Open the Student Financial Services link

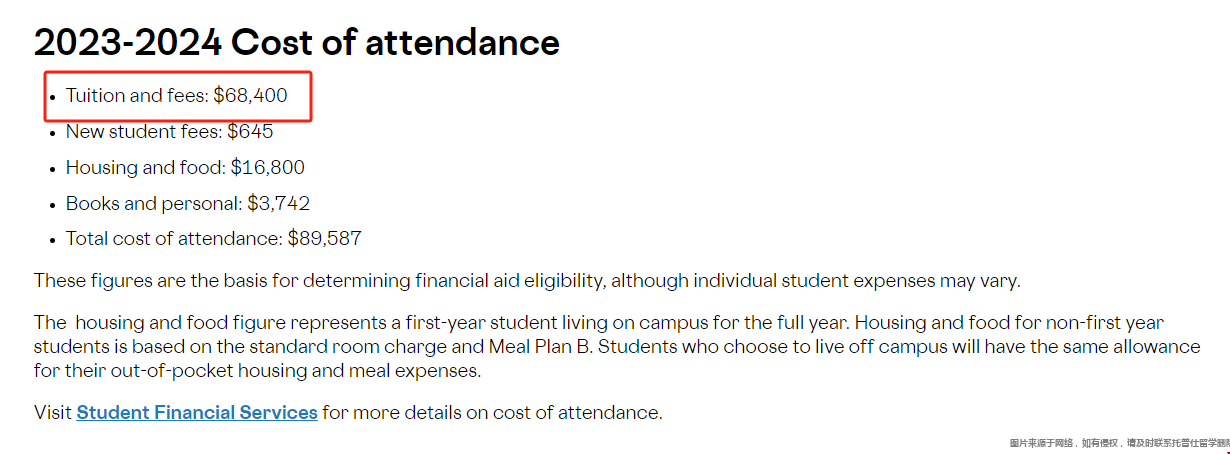197,412
